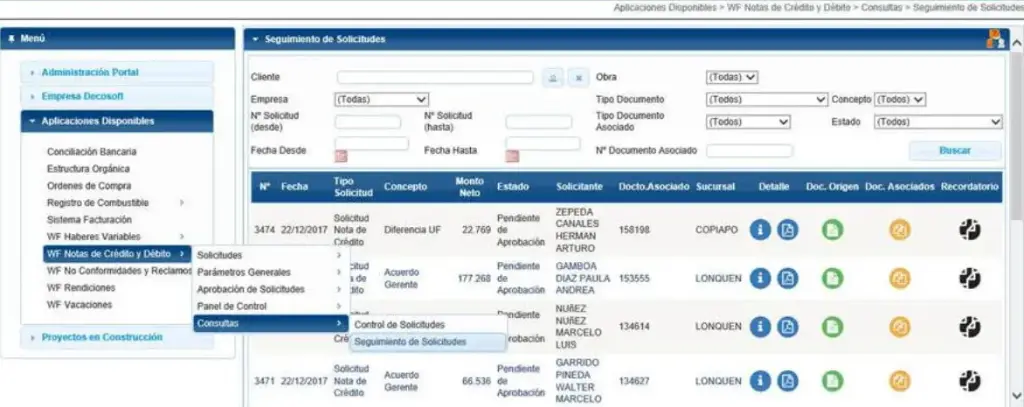1024x407 pixels.
Task: Click Recordatorio icon for request 3471
Action: [970, 380]
